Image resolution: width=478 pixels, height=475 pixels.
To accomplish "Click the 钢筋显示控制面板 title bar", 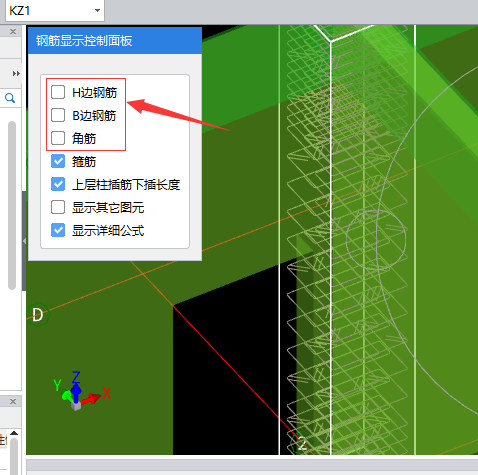I will click(x=115, y=41).
